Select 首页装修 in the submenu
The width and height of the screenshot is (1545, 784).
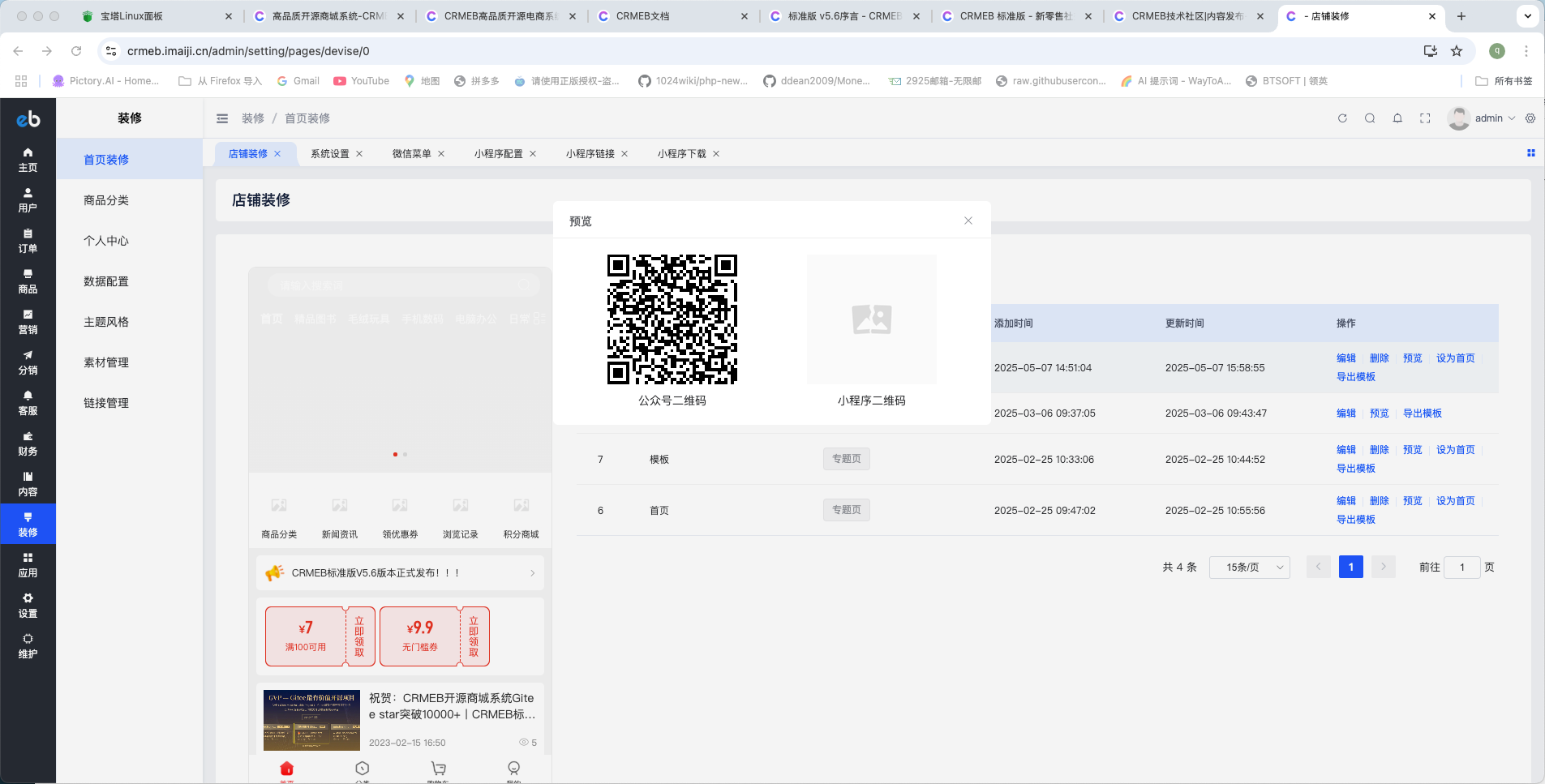[130, 160]
